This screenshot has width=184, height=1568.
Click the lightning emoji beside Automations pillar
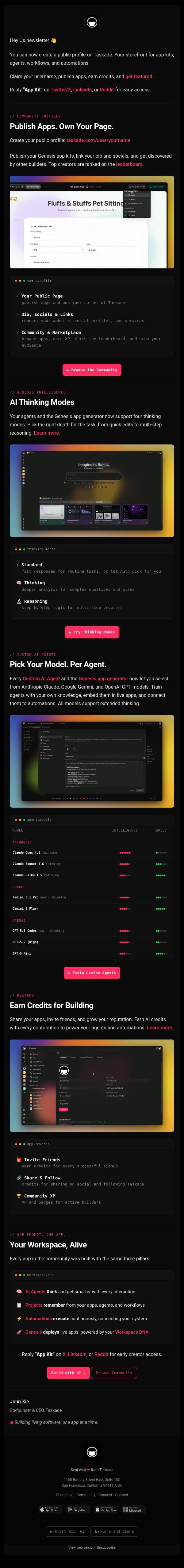[x=19, y=1318]
